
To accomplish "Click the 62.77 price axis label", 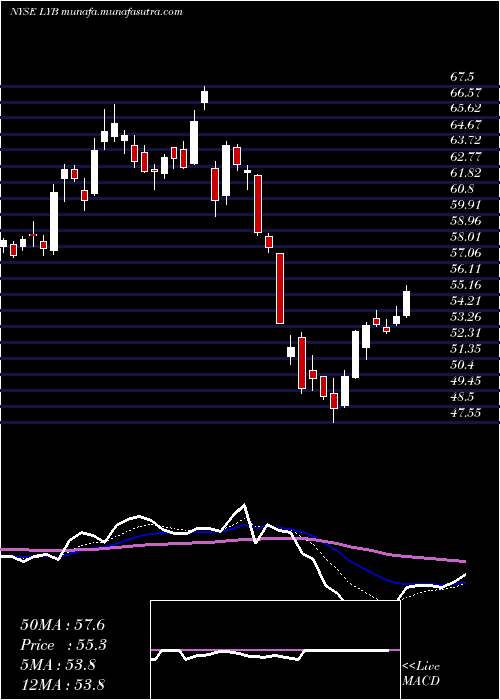I will tap(465, 157).
